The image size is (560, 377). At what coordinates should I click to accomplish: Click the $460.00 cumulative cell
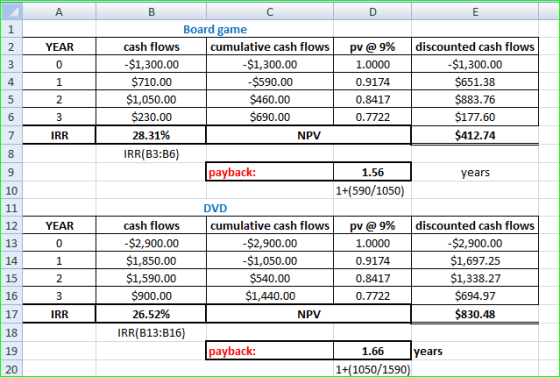pyautogui.click(x=270, y=99)
